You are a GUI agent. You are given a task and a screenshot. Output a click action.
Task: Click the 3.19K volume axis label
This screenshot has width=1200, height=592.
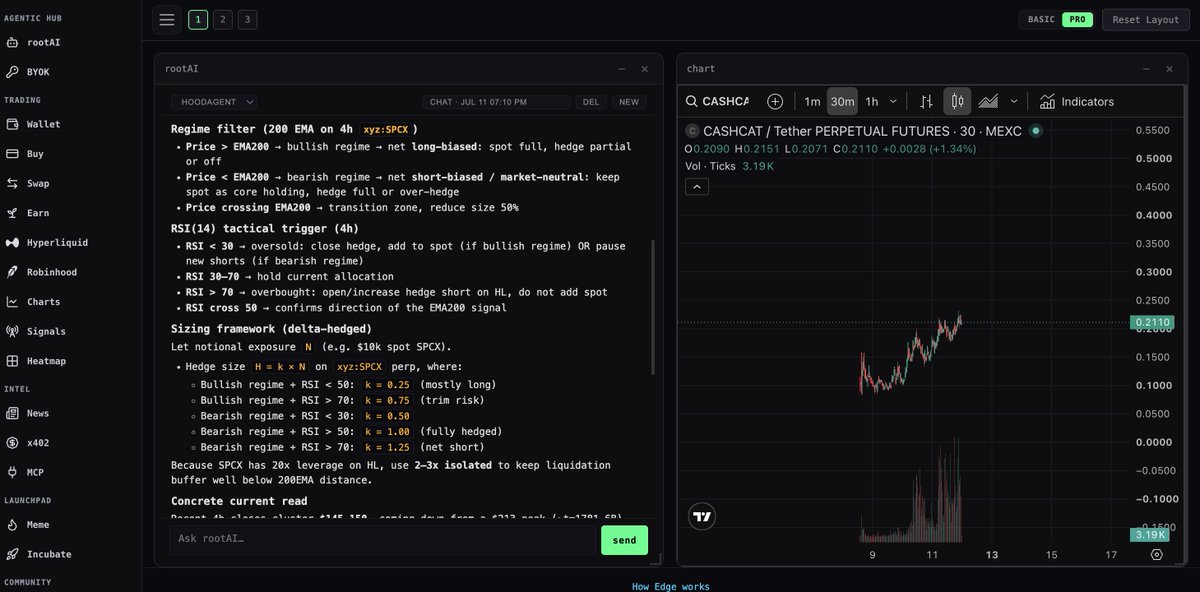coord(1151,534)
